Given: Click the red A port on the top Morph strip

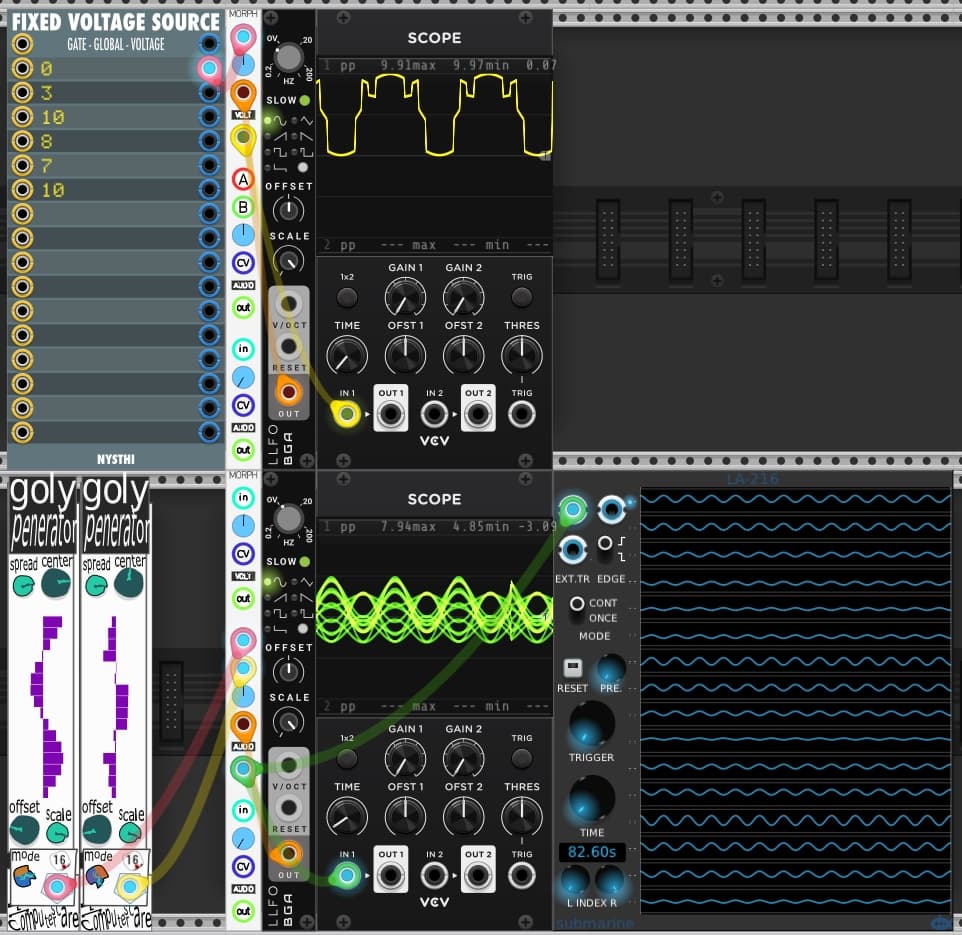Looking at the screenshot, I should (x=243, y=180).
